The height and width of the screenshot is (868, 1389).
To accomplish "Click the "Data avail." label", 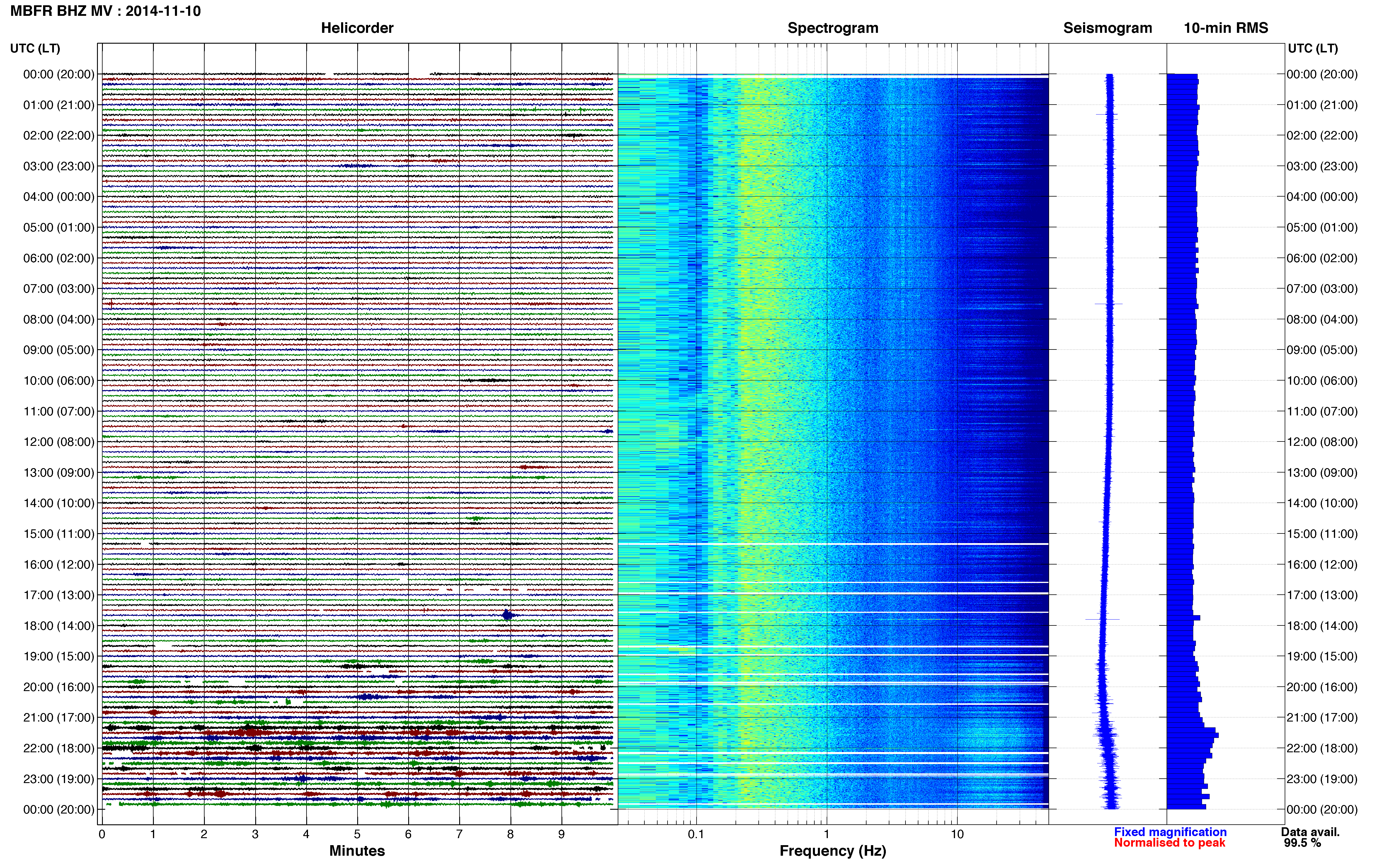I will 1310,832.
